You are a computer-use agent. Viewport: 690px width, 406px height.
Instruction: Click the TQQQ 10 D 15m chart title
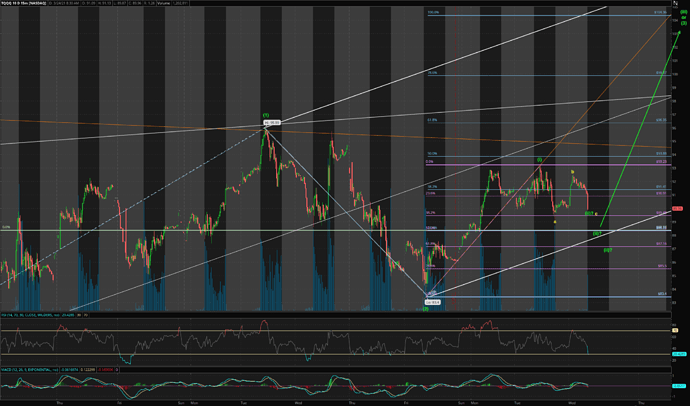click(23, 3)
